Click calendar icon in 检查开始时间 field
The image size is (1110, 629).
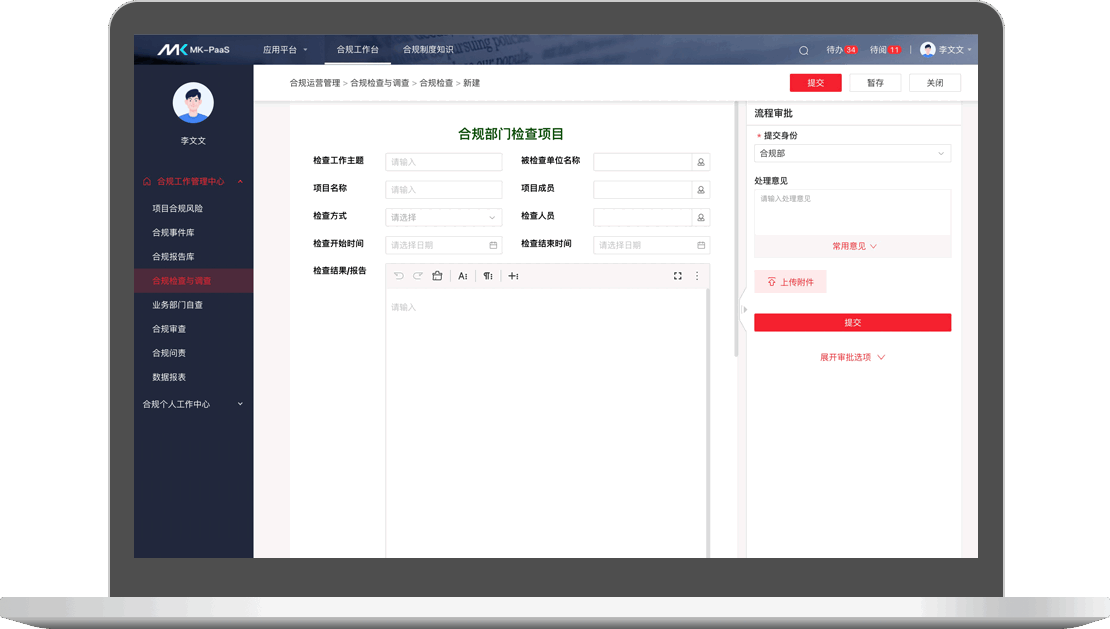493,245
